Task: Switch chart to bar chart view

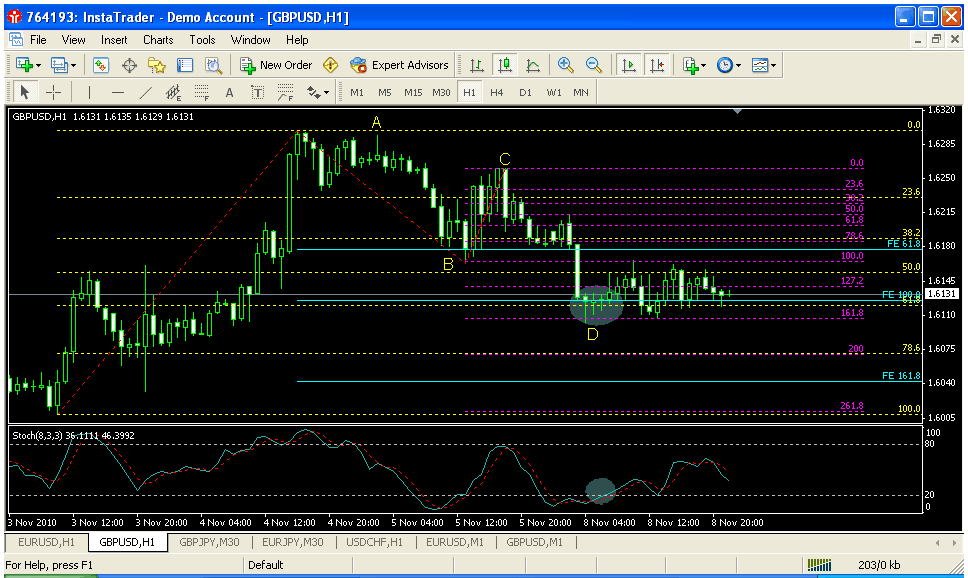Action: [477, 65]
